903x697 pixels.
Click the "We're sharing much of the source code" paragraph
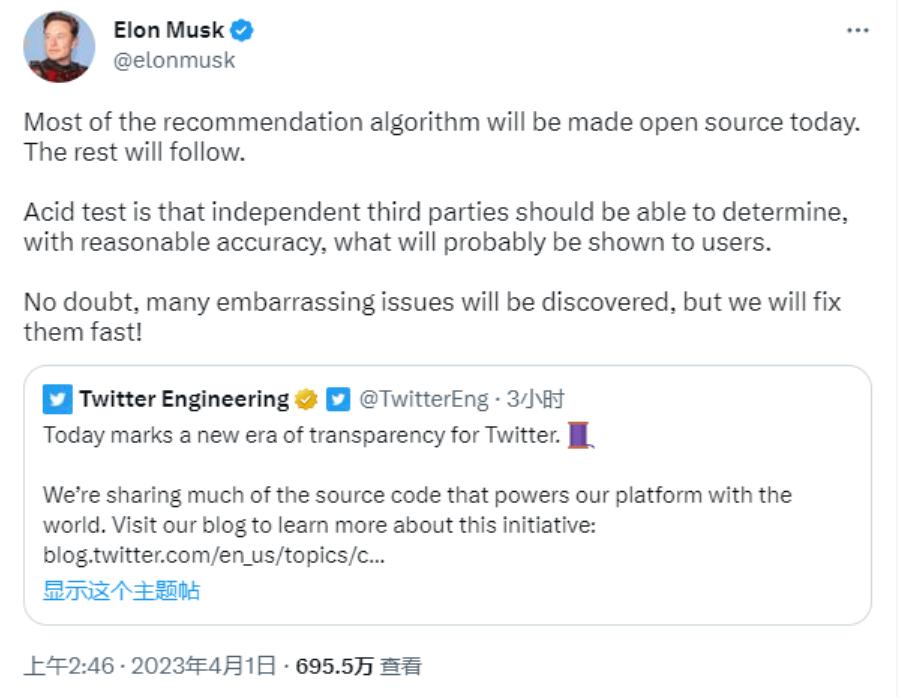tap(417, 509)
